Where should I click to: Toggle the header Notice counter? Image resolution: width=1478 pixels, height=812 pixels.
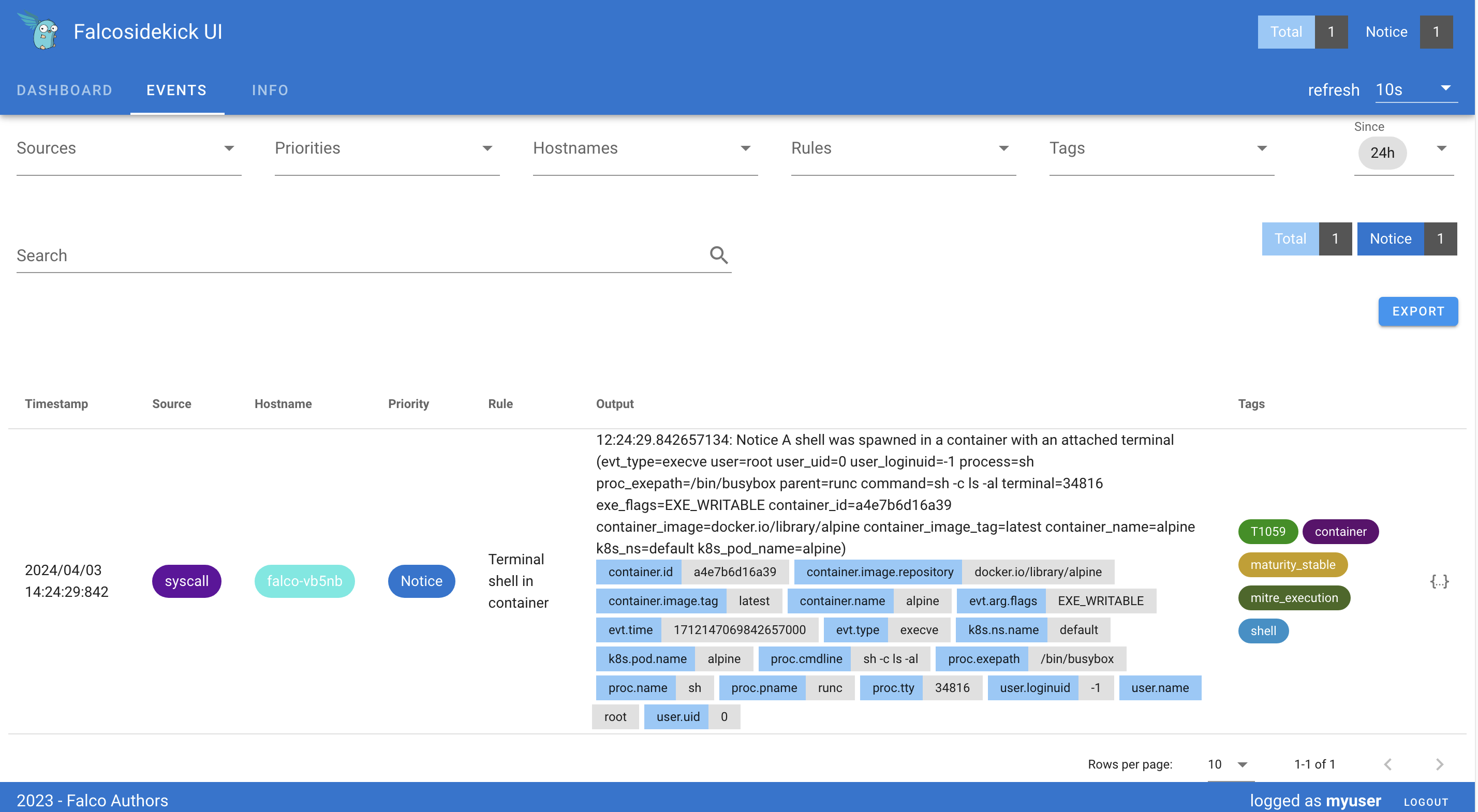click(x=1386, y=32)
